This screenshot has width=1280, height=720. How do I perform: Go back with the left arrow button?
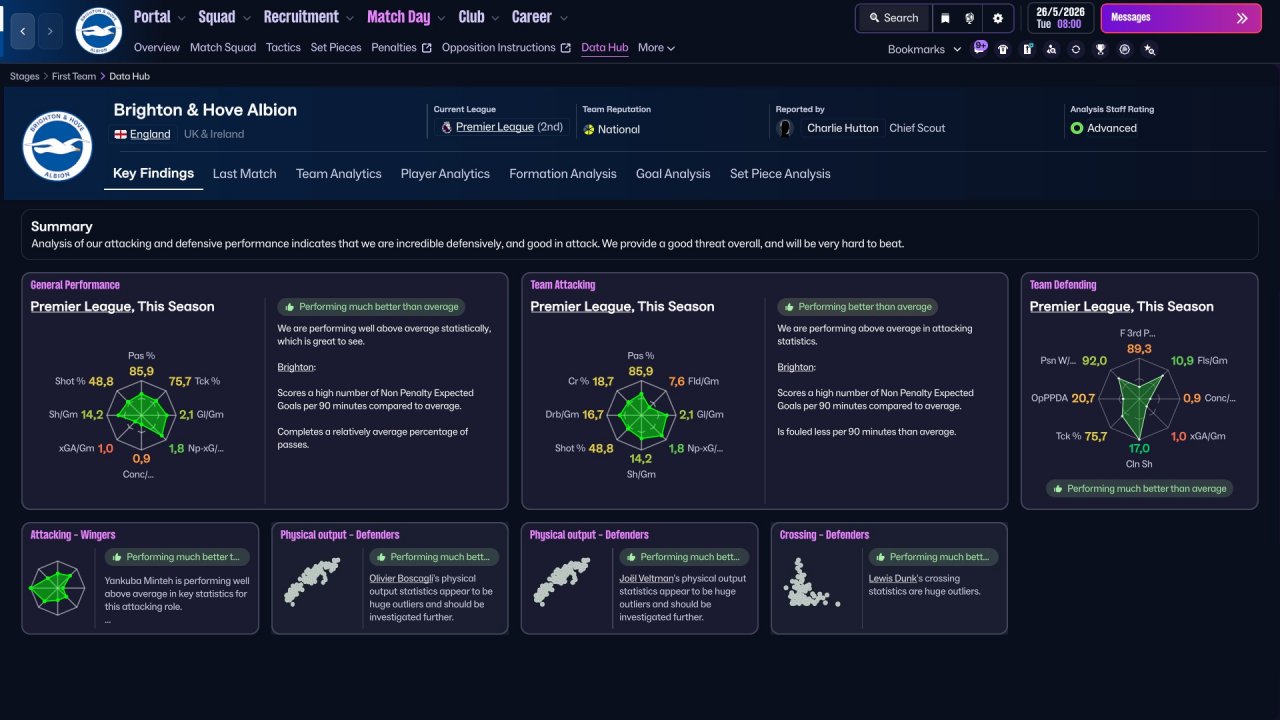click(x=23, y=31)
